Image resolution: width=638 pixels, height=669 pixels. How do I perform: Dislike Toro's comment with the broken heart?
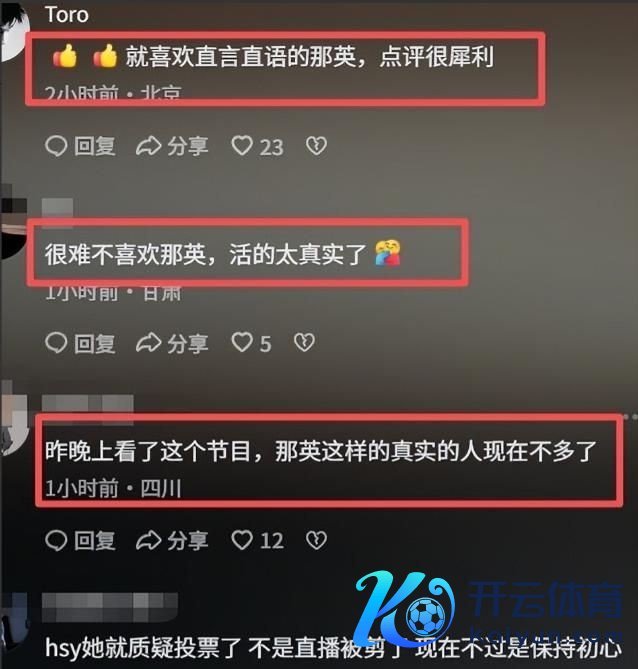click(316, 146)
